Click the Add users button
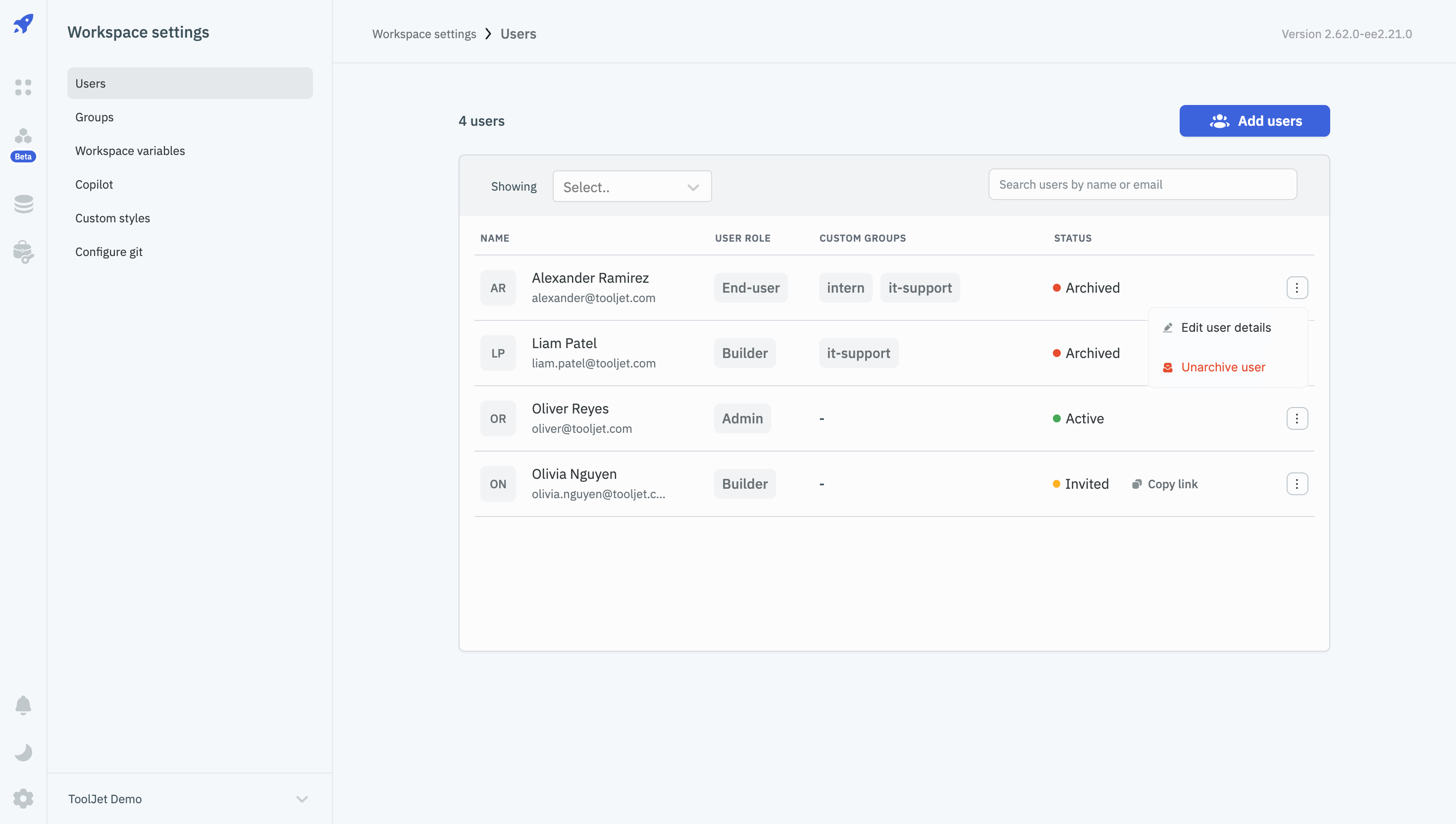 1254,120
